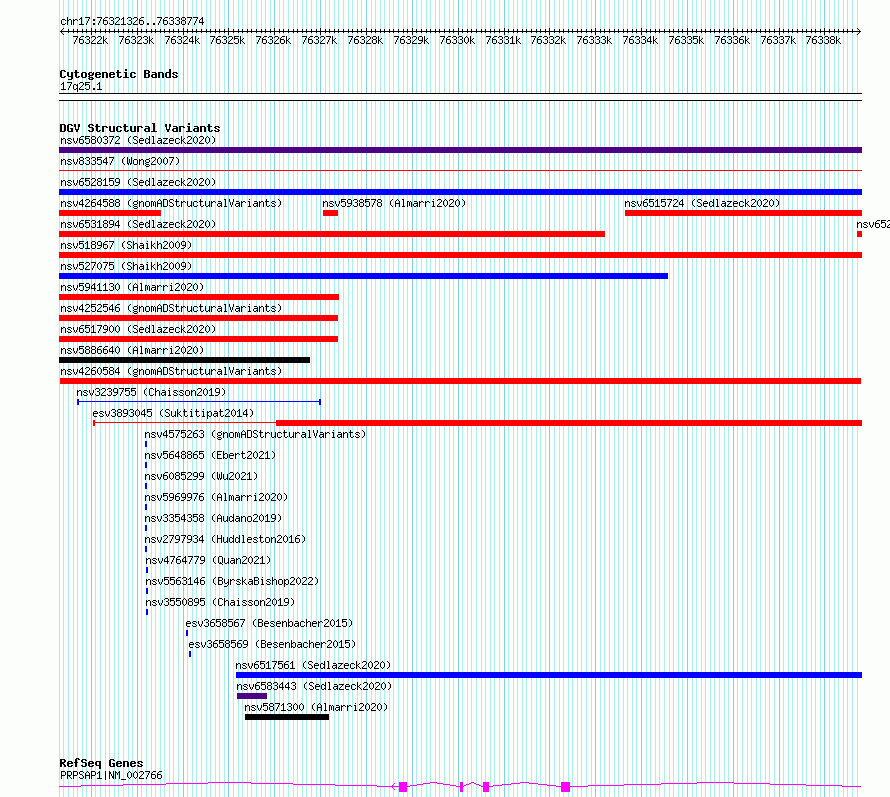The image size is (890, 797).
Task: Click the nsv3354358 (Audano2019) label
Action: click(213, 518)
